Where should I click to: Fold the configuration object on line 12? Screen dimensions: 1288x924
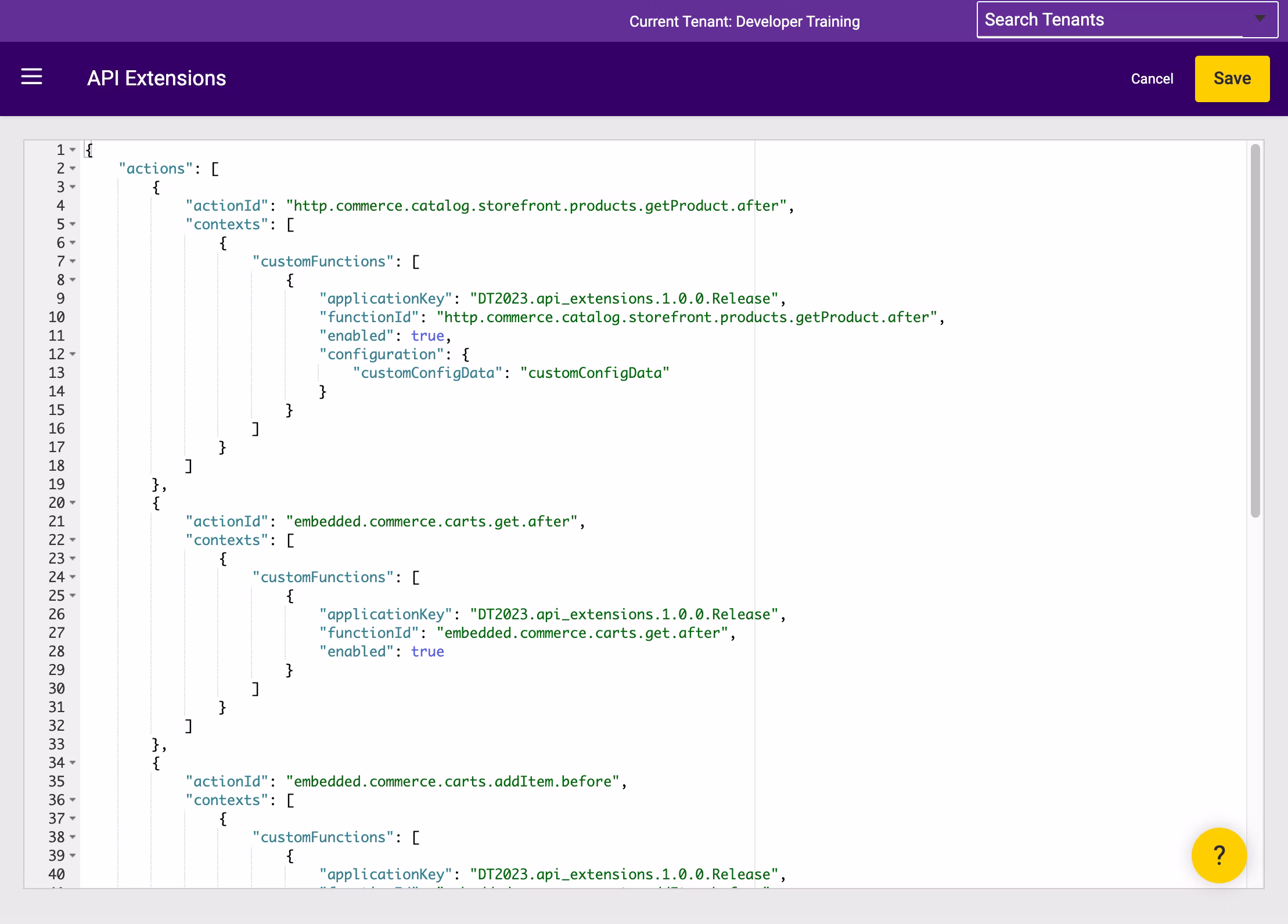coord(73,355)
